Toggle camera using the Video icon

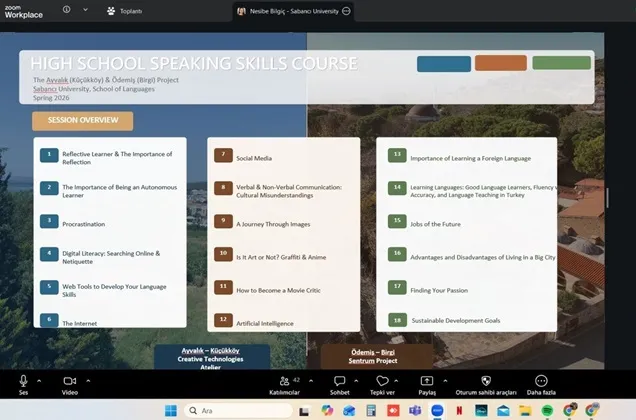point(69,381)
